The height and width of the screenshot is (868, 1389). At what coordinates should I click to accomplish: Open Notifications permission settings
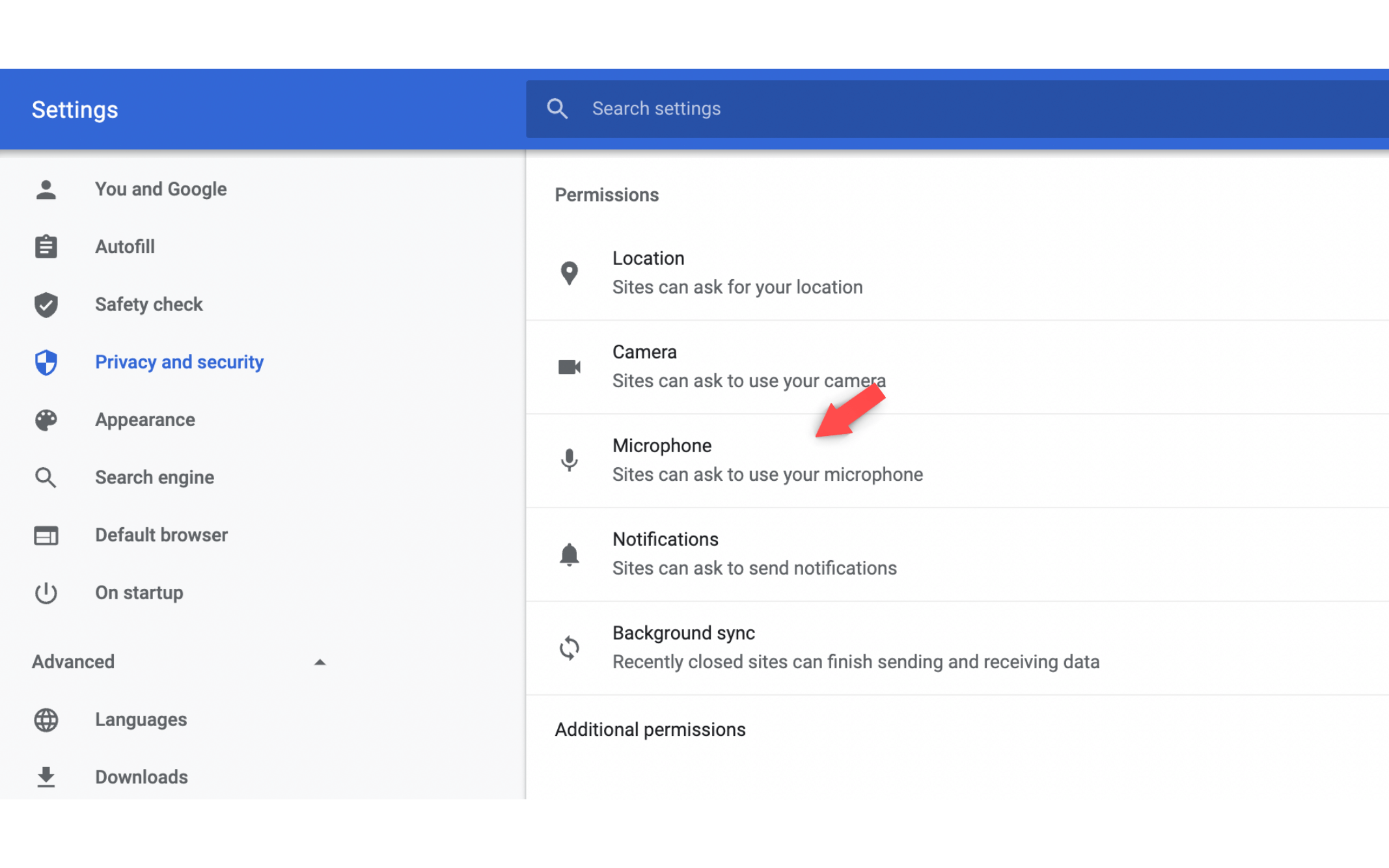[x=754, y=554]
